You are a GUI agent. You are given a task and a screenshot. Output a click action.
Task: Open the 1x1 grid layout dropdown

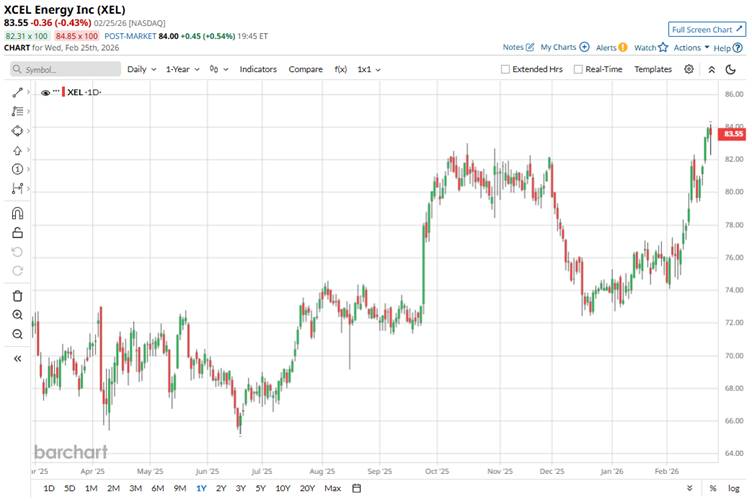(x=369, y=70)
